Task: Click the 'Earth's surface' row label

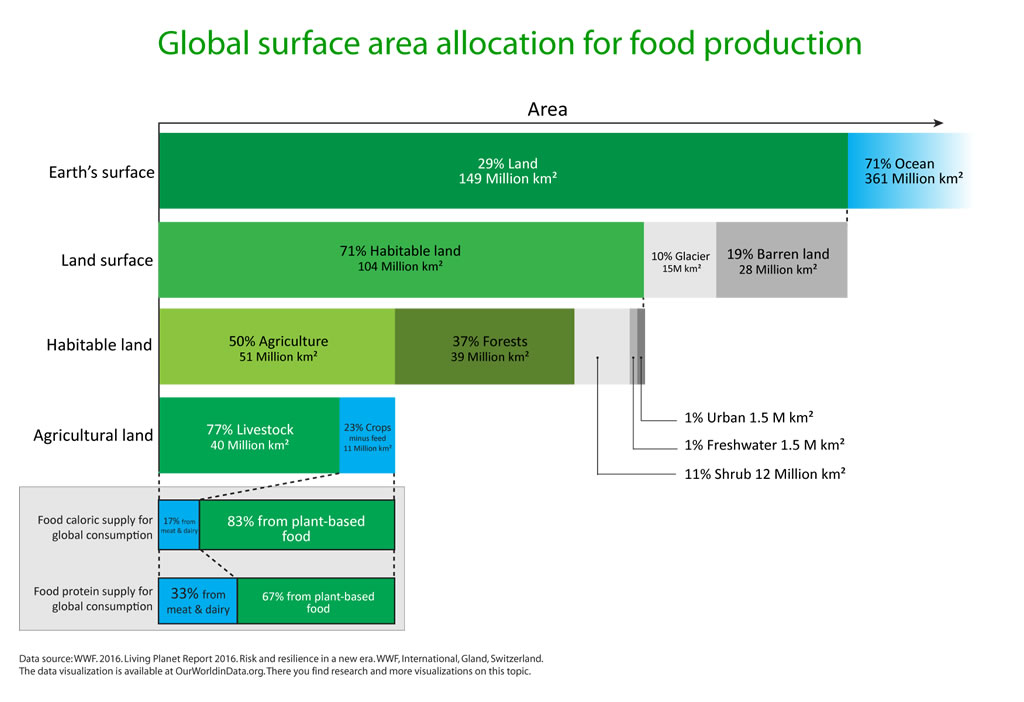Action: pyautogui.click(x=101, y=172)
